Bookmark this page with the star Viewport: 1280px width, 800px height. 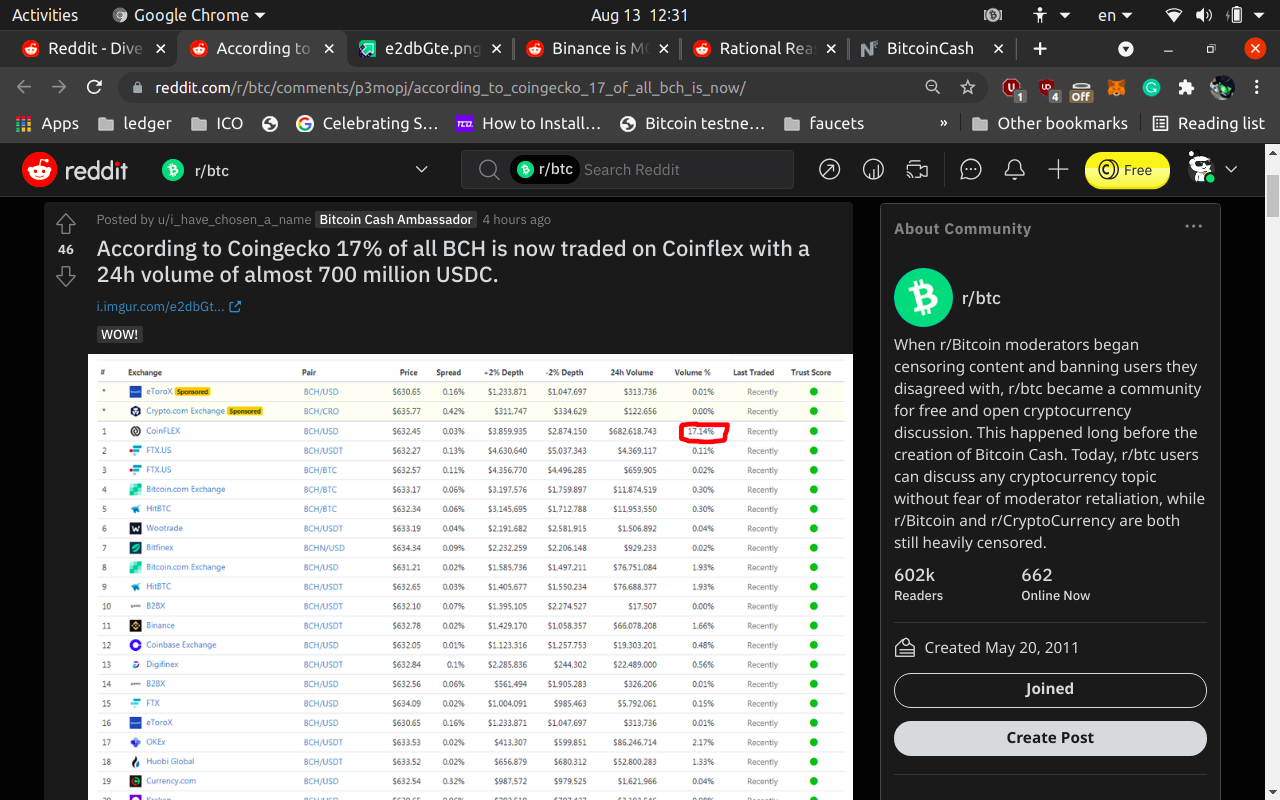coord(967,88)
